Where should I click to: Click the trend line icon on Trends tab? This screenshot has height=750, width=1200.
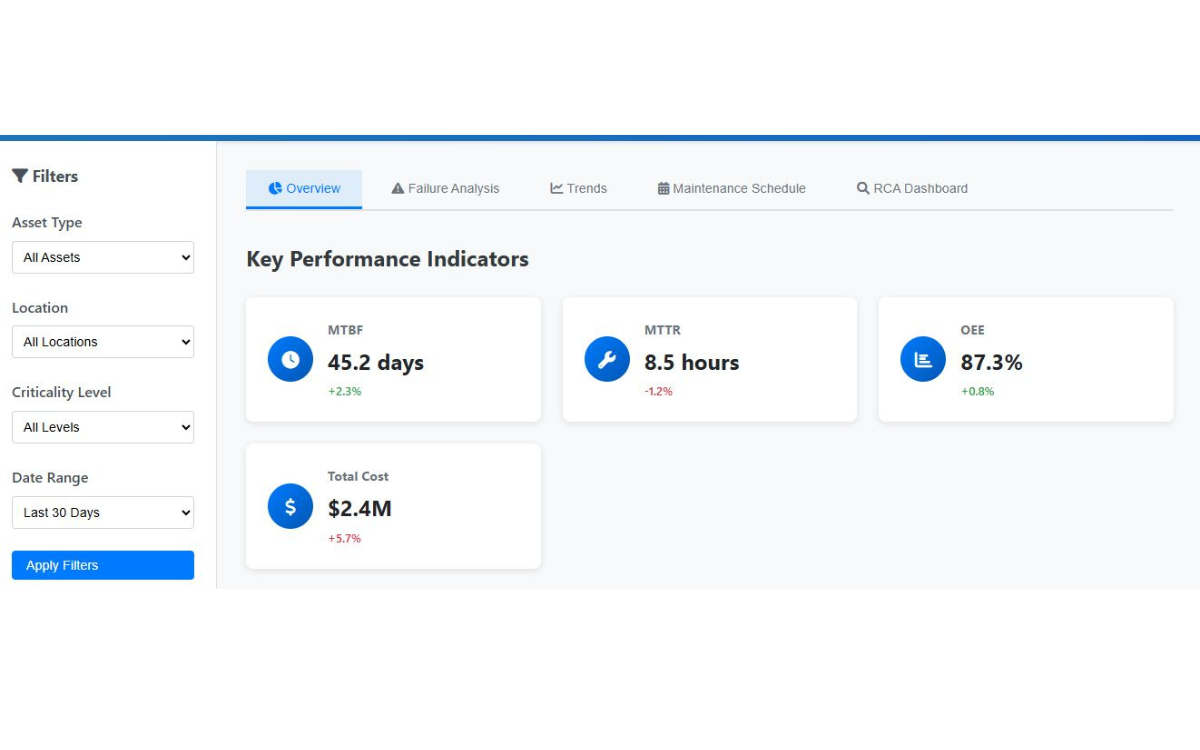point(556,188)
